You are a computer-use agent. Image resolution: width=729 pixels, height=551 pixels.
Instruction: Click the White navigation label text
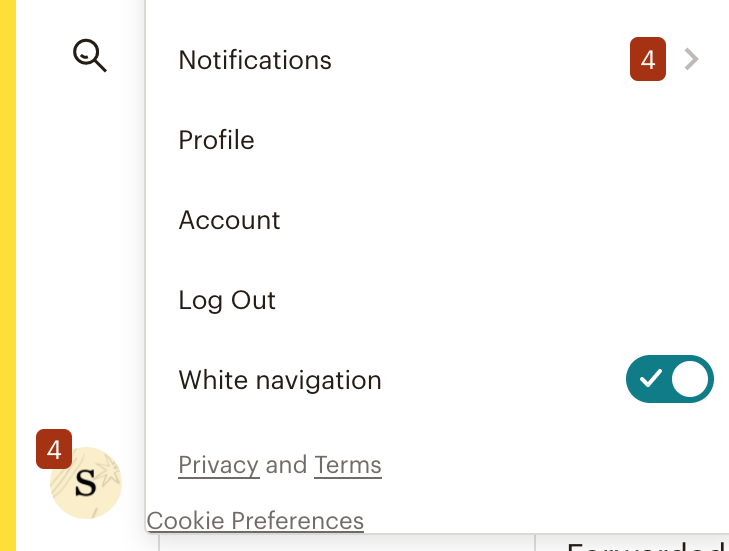[280, 380]
